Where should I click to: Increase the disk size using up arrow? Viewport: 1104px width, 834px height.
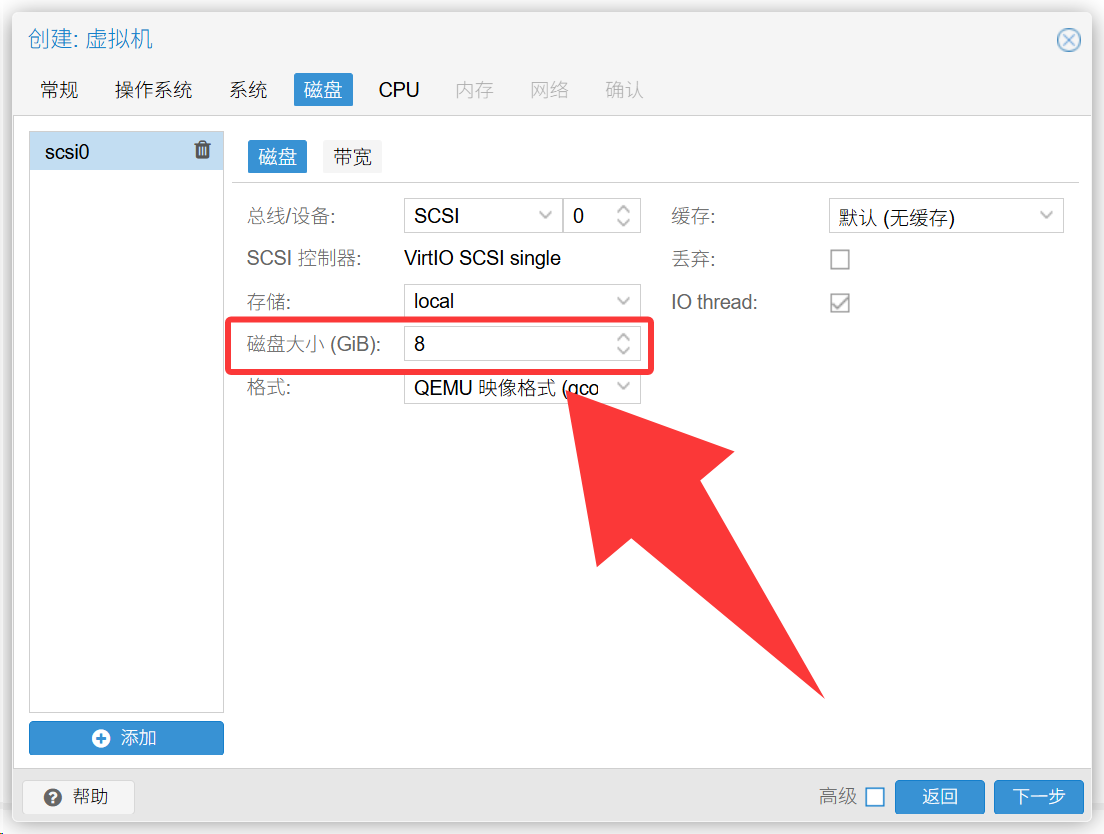(x=624, y=337)
